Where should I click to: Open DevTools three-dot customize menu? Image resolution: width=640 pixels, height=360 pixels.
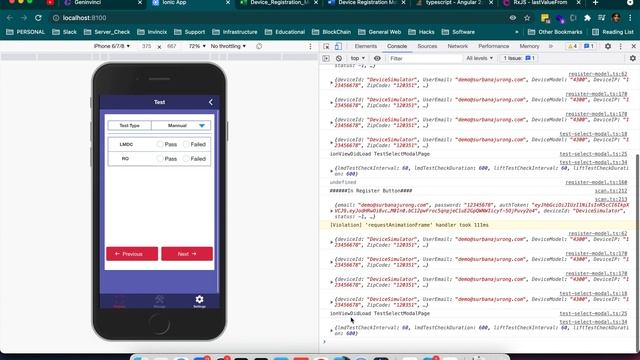click(x=620, y=46)
